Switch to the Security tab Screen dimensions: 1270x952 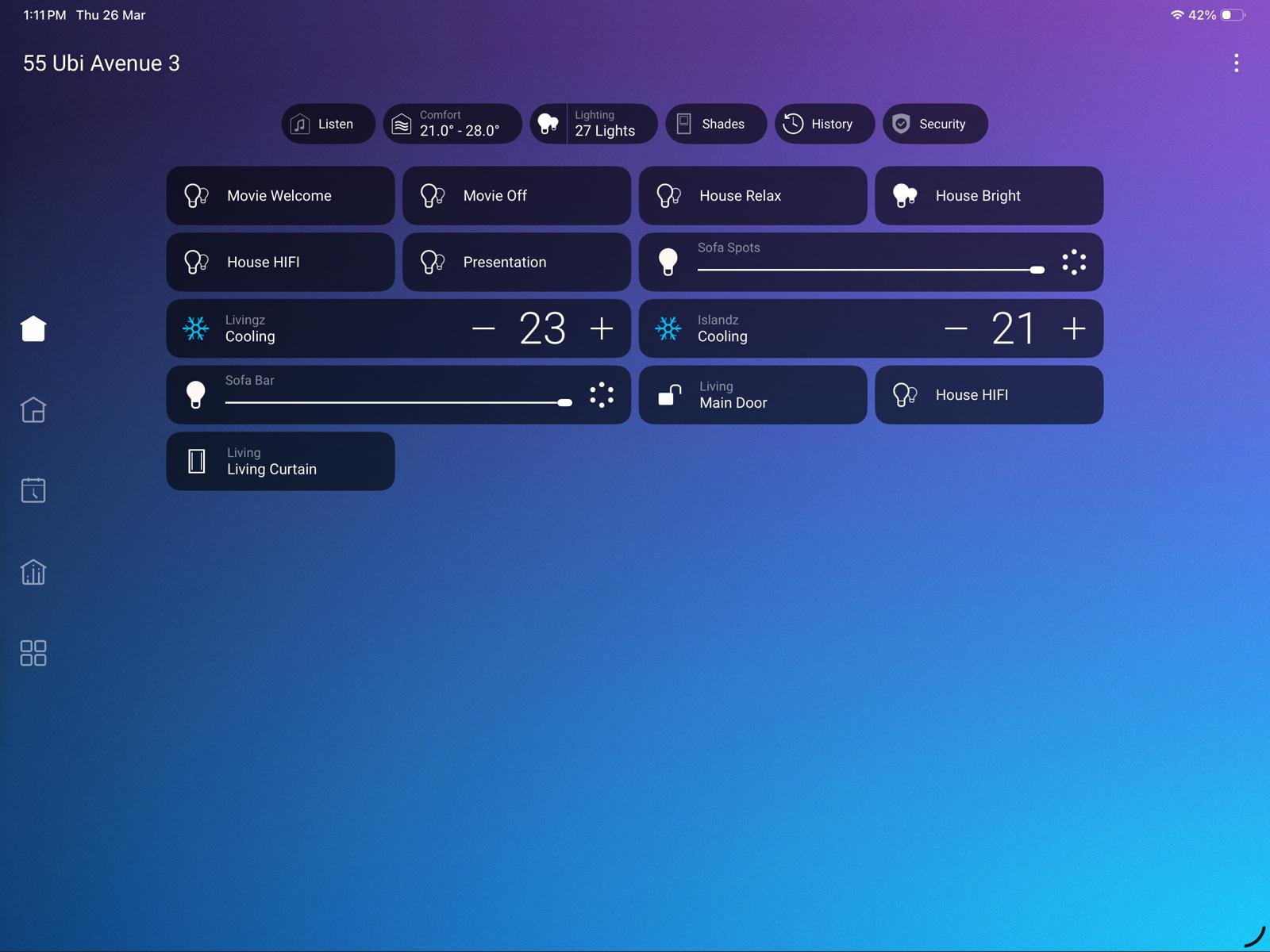[934, 124]
